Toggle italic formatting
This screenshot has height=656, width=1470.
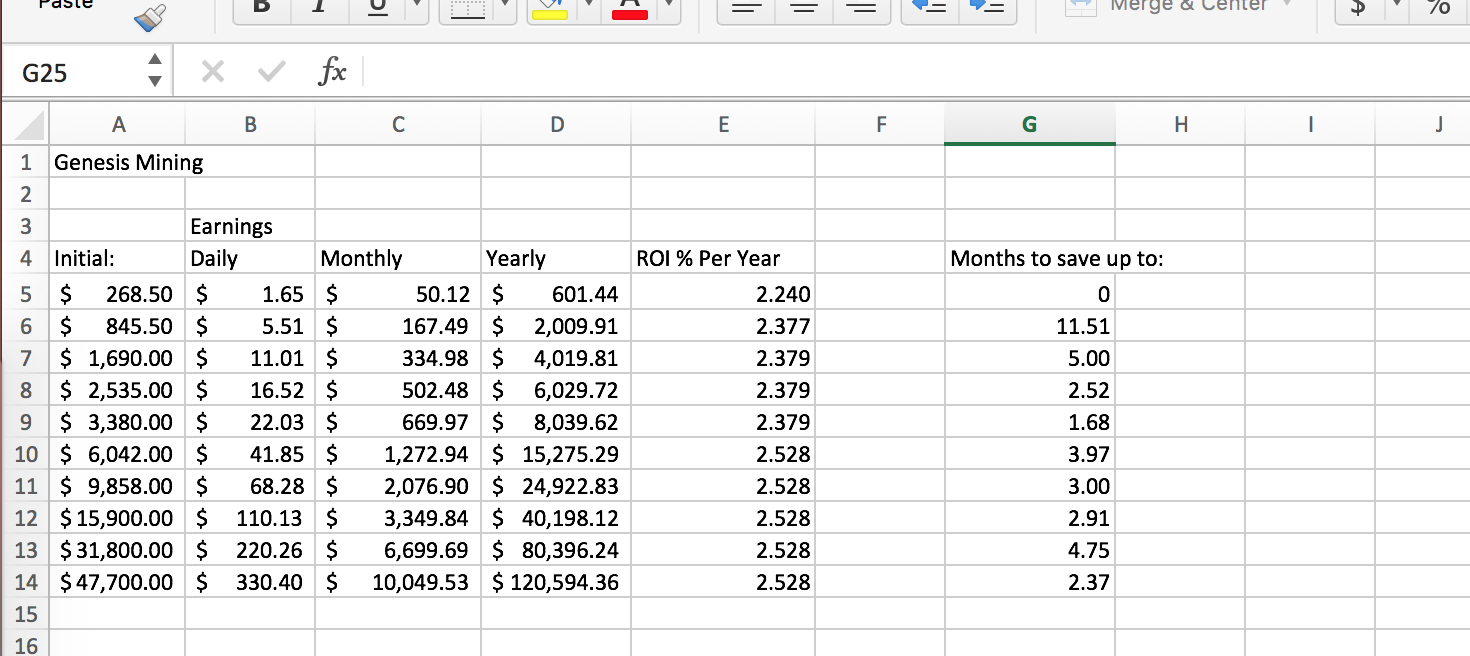318,7
